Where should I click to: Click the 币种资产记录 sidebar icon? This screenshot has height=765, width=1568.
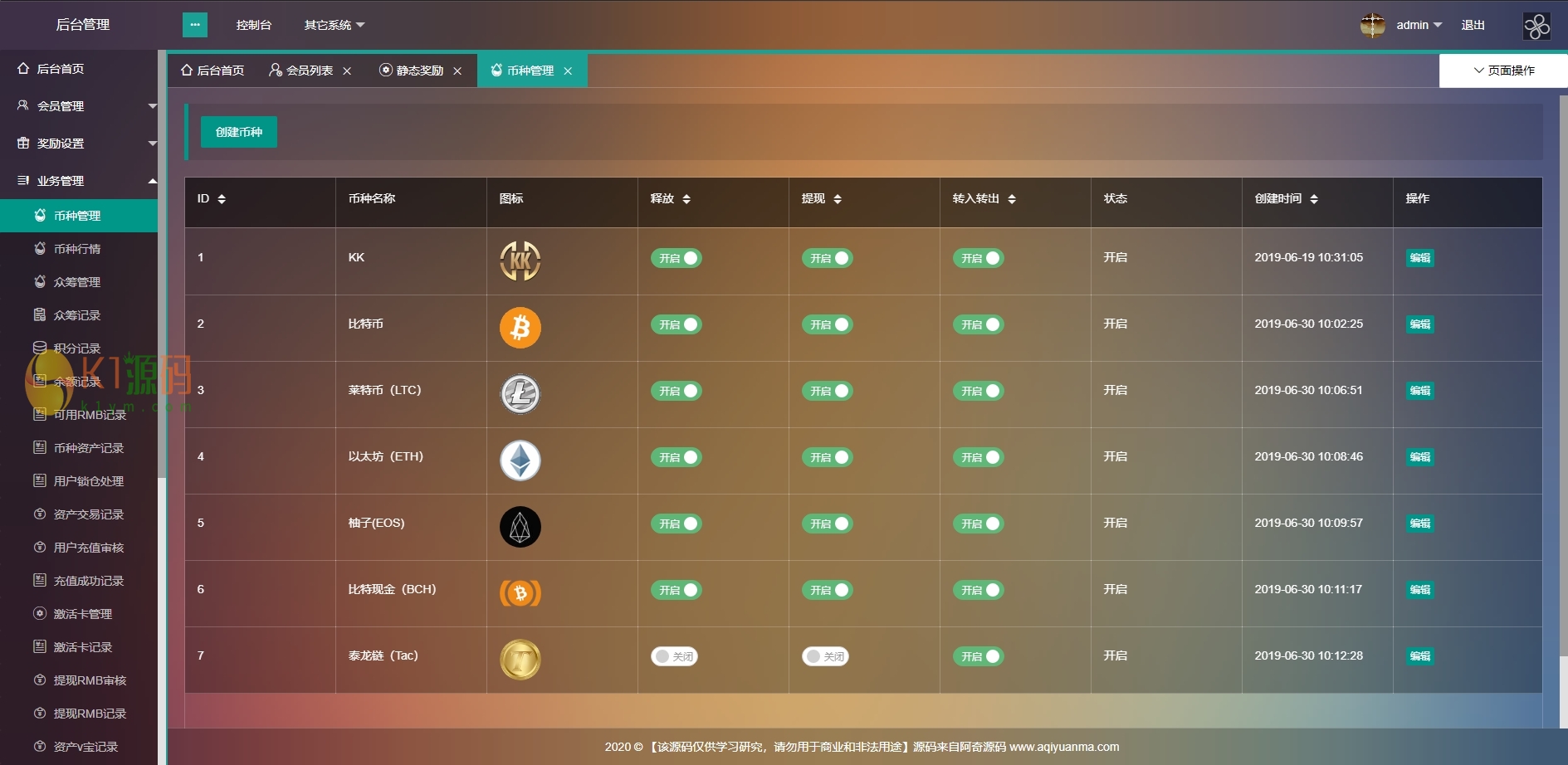[x=40, y=447]
